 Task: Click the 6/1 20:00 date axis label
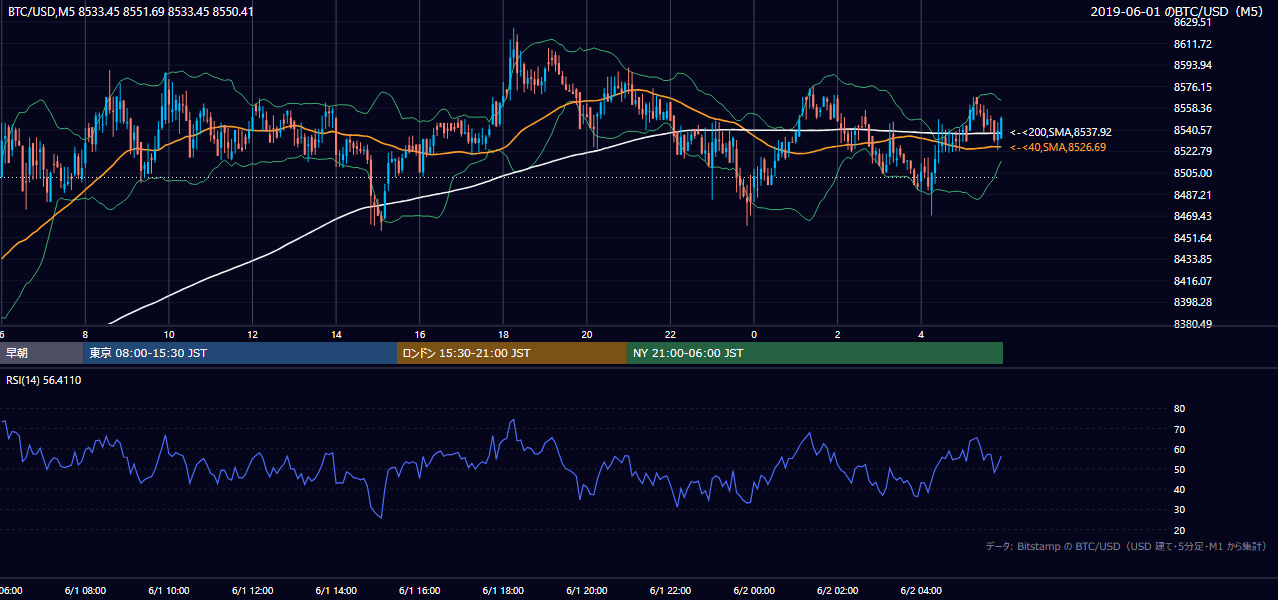coord(586,591)
